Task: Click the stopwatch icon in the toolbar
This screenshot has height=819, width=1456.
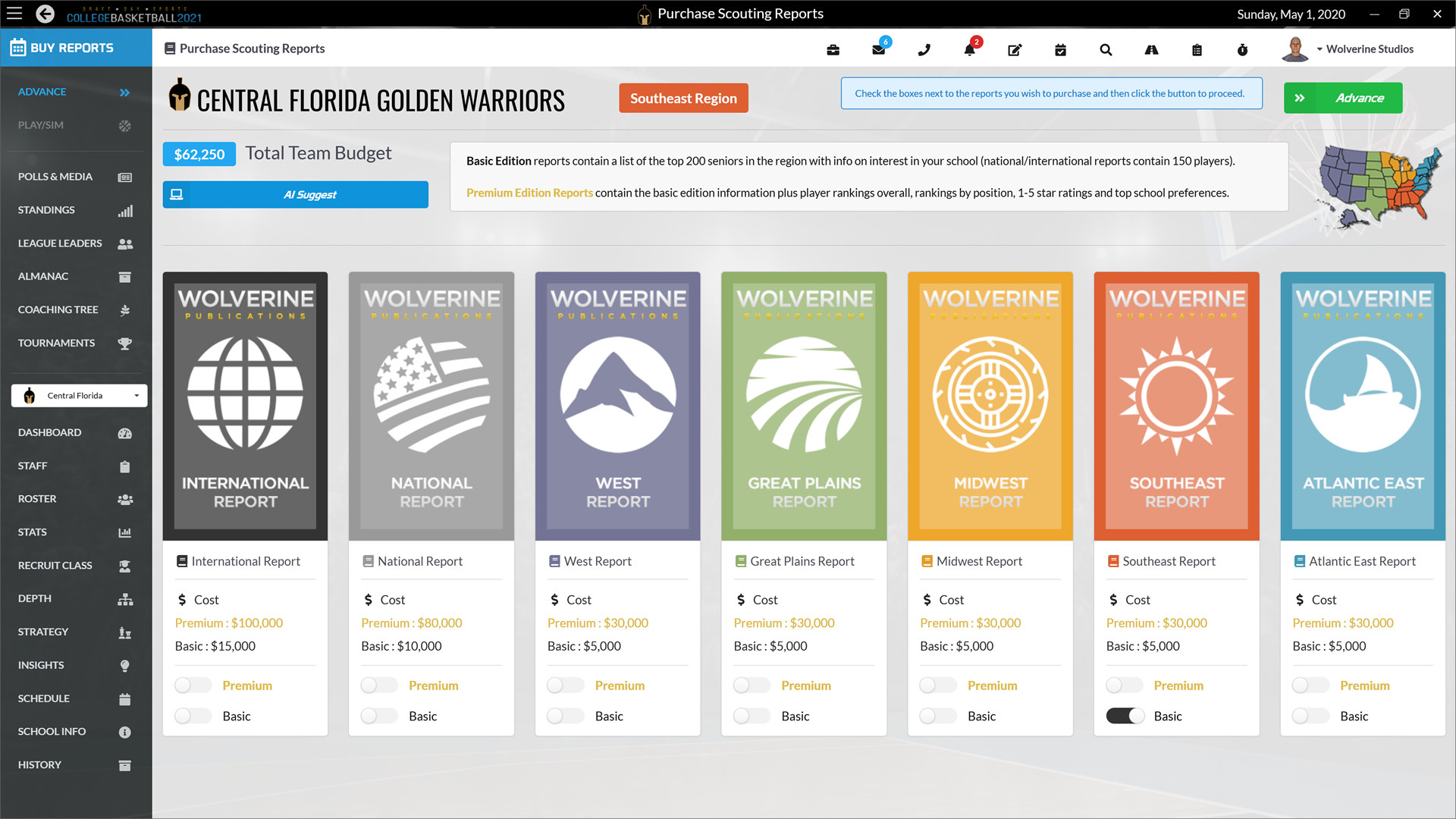Action: click(1242, 50)
